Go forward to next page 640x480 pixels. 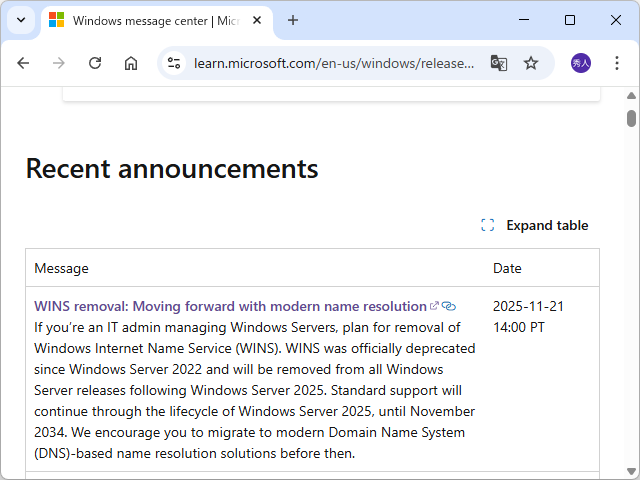pyautogui.click(x=59, y=63)
